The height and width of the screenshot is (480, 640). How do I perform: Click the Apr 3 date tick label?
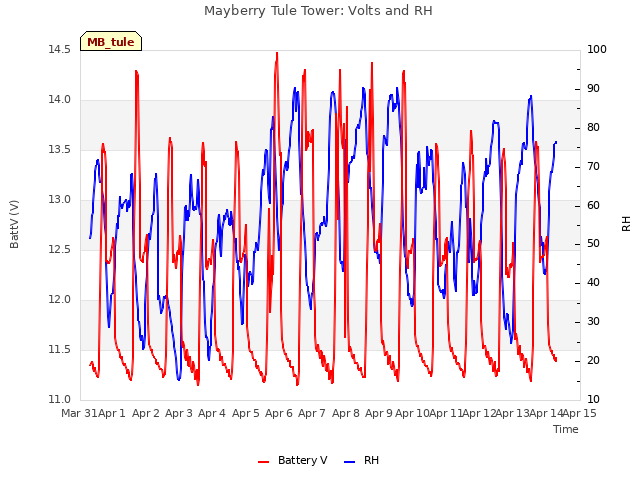click(x=179, y=413)
